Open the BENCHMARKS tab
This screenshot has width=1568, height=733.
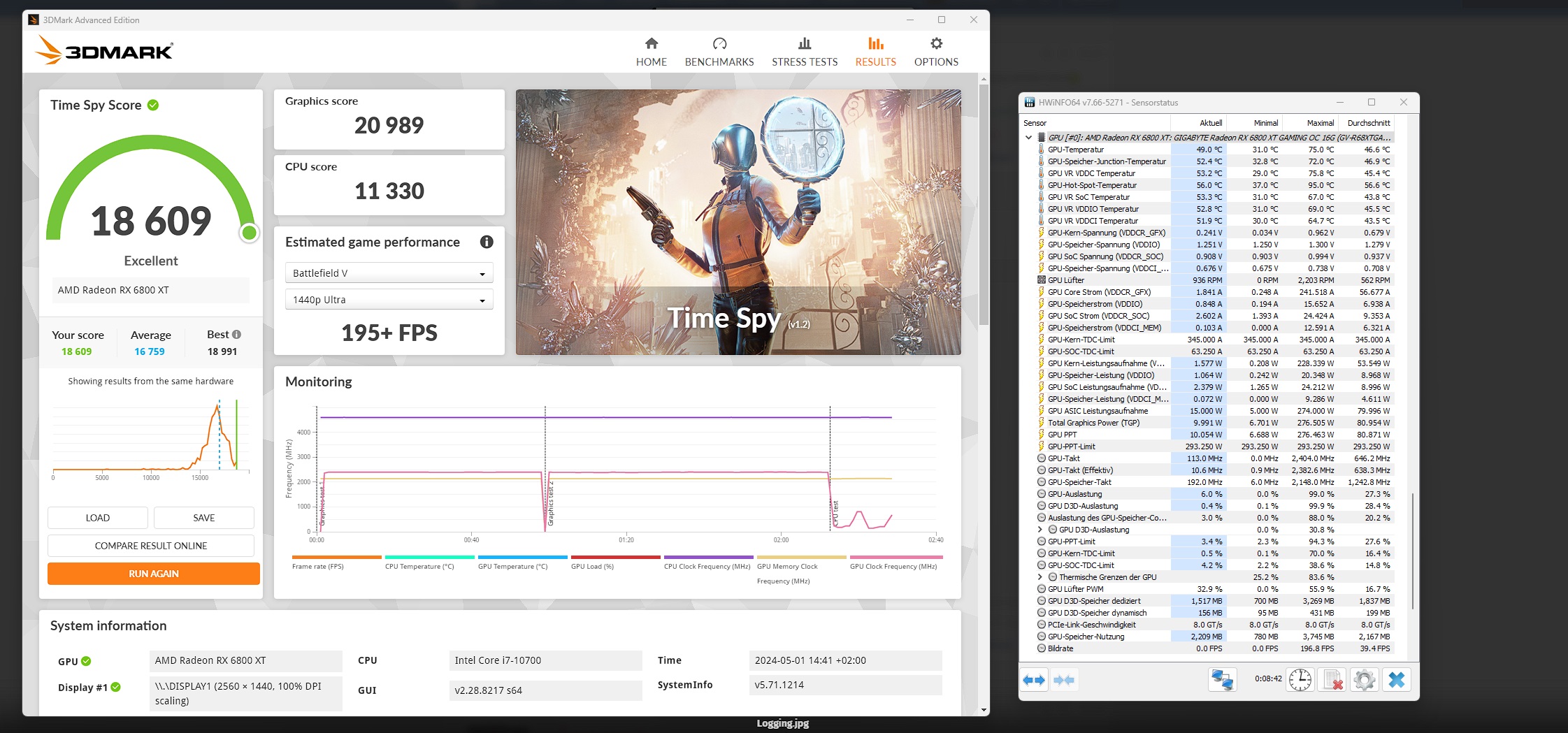click(x=719, y=52)
